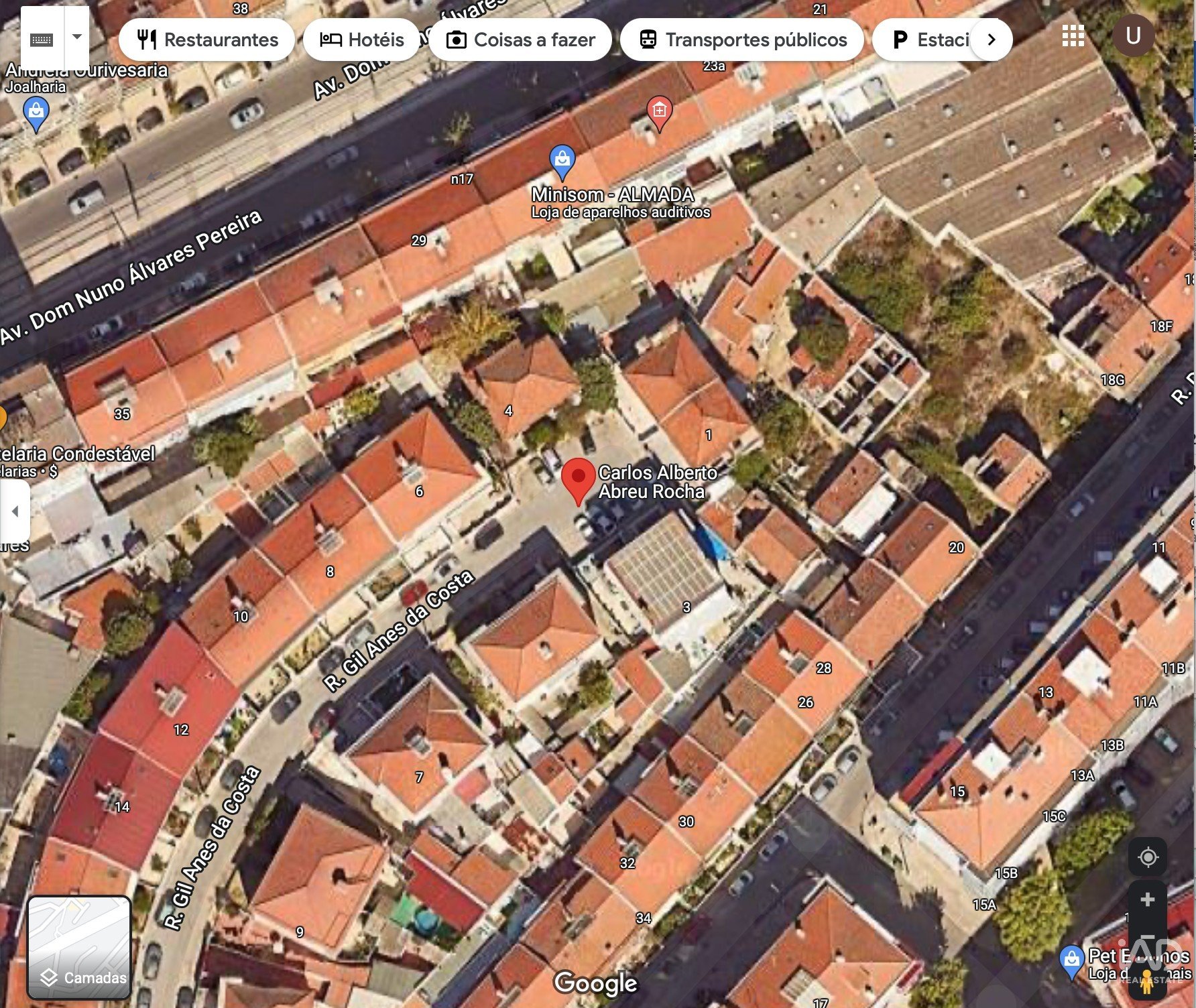Expand the input tools dropdown arrow

[x=77, y=38]
